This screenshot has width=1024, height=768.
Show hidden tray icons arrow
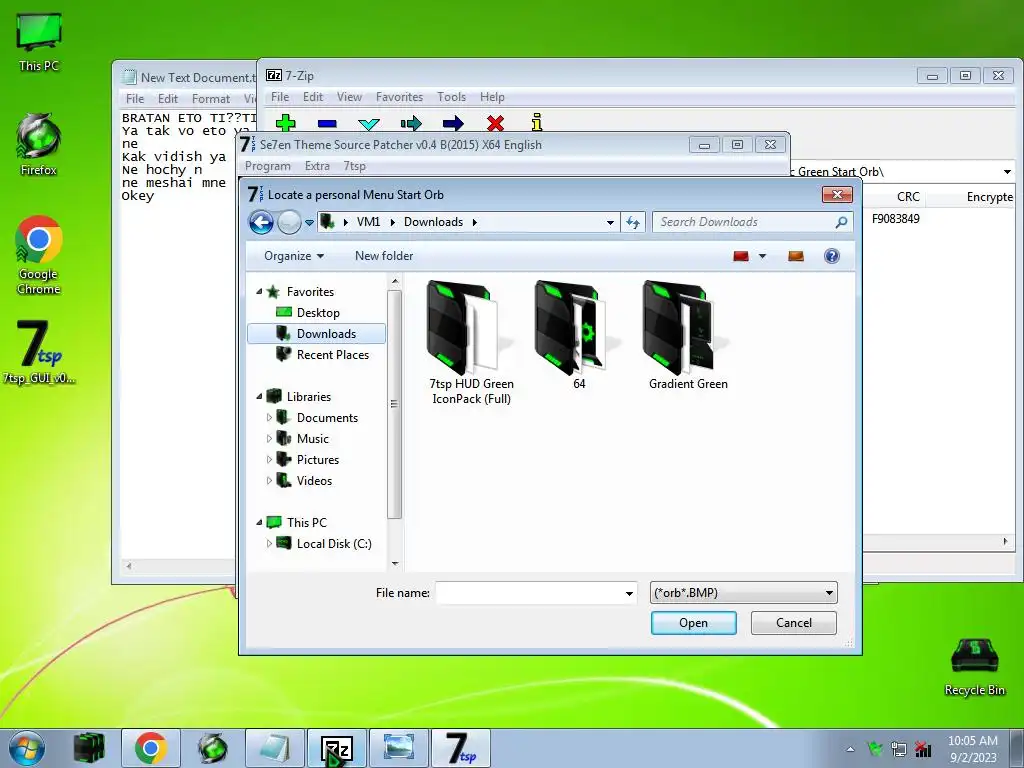coord(850,749)
